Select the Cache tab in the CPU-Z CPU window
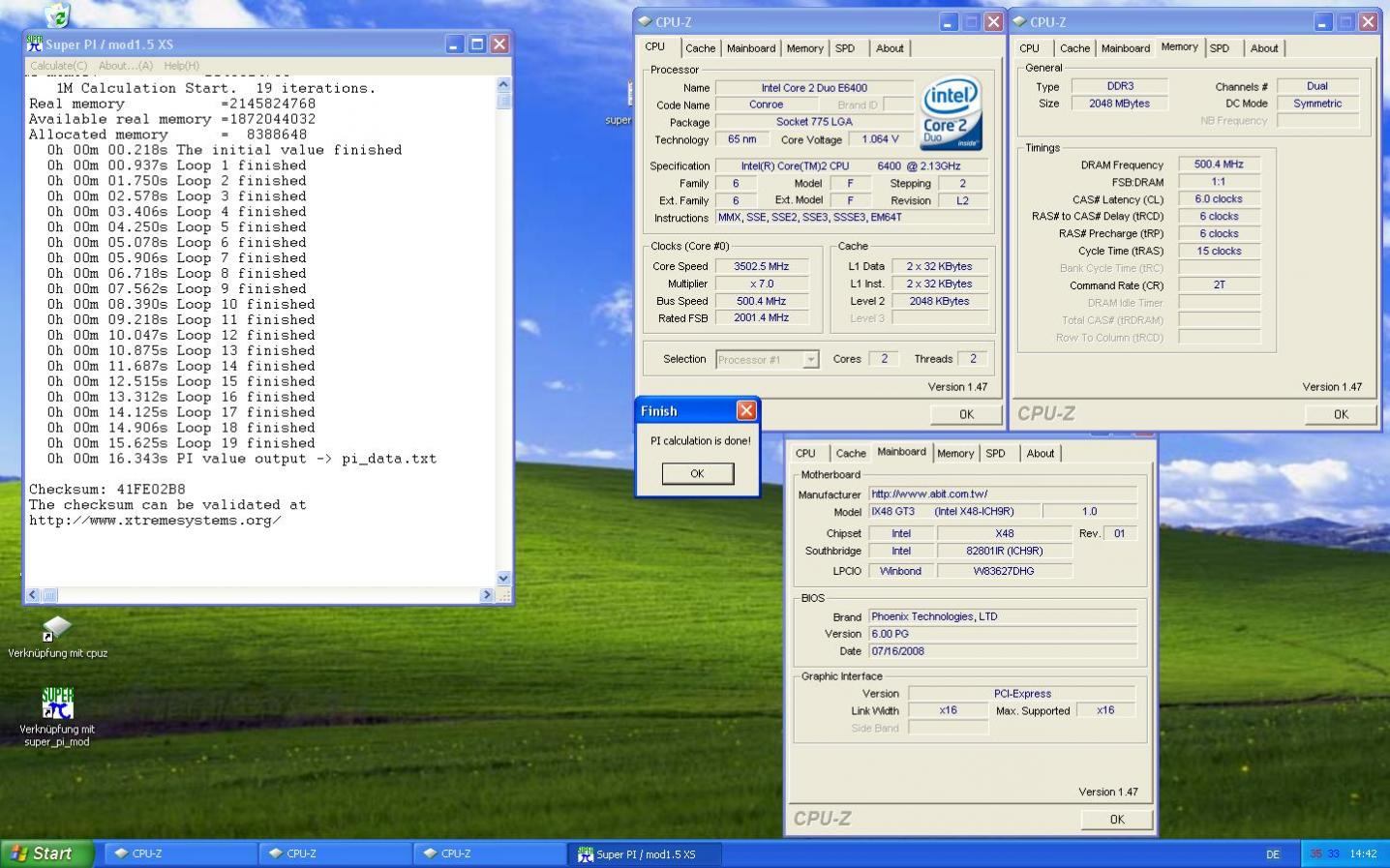The image size is (1390, 868). (x=700, y=48)
